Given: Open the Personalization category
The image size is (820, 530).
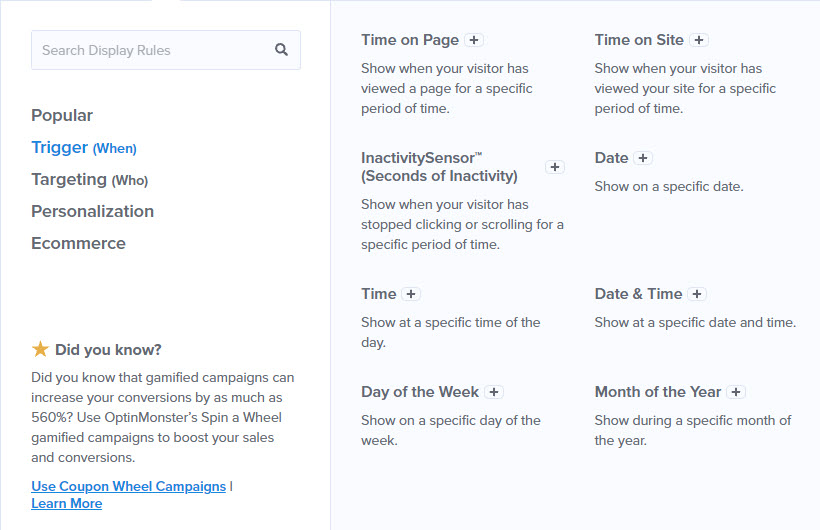Looking at the screenshot, I should click(93, 211).
